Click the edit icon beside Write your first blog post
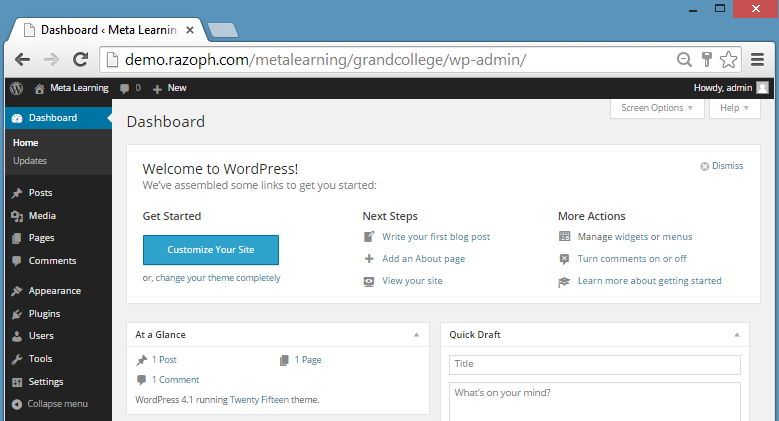Viewport: 779px width, 421px height. (x=369, y=237)
